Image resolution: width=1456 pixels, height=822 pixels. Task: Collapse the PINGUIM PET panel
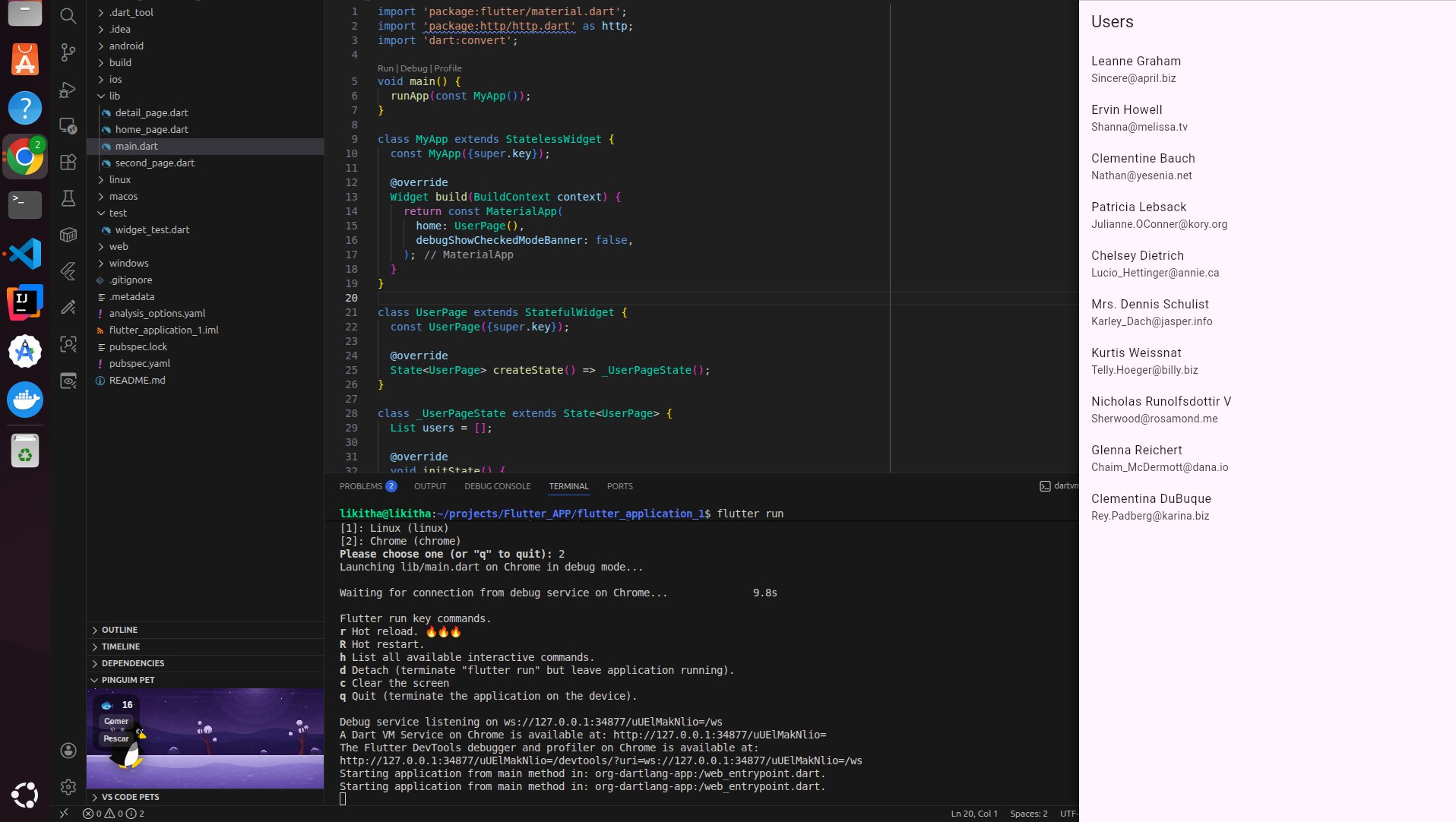point(128,680)
